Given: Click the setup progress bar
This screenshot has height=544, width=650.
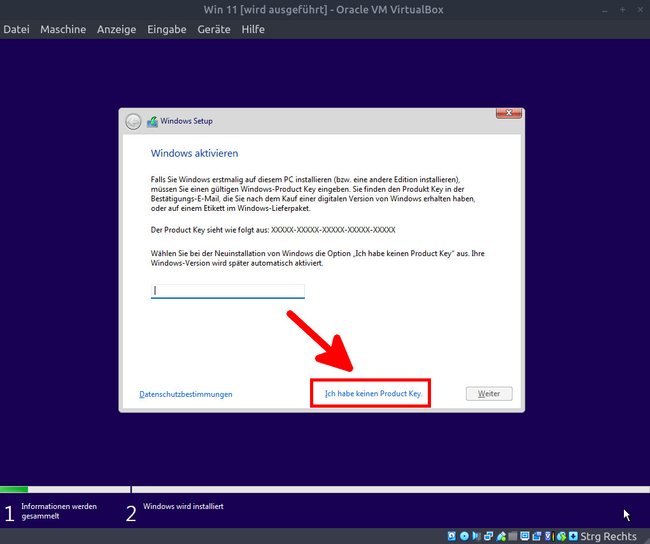Looking at the screenshot, I should [x=325, y=490].
